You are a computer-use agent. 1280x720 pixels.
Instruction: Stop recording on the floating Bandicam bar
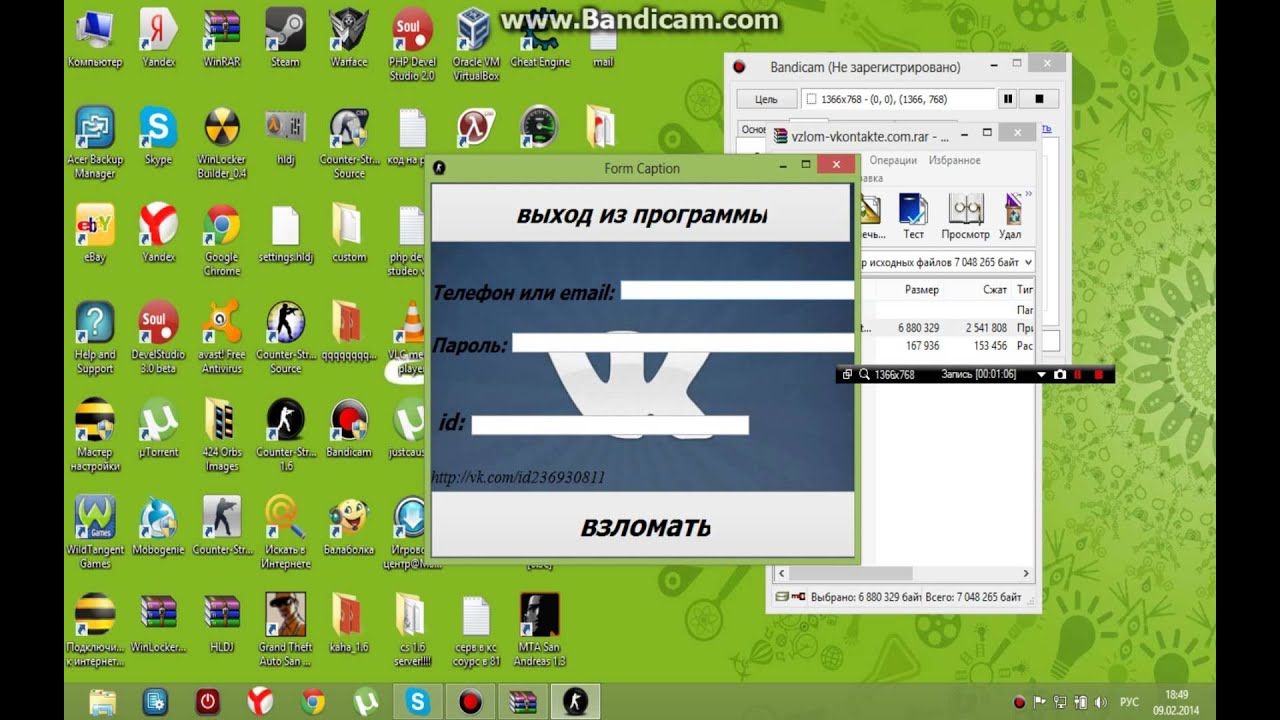[1098, 374]
